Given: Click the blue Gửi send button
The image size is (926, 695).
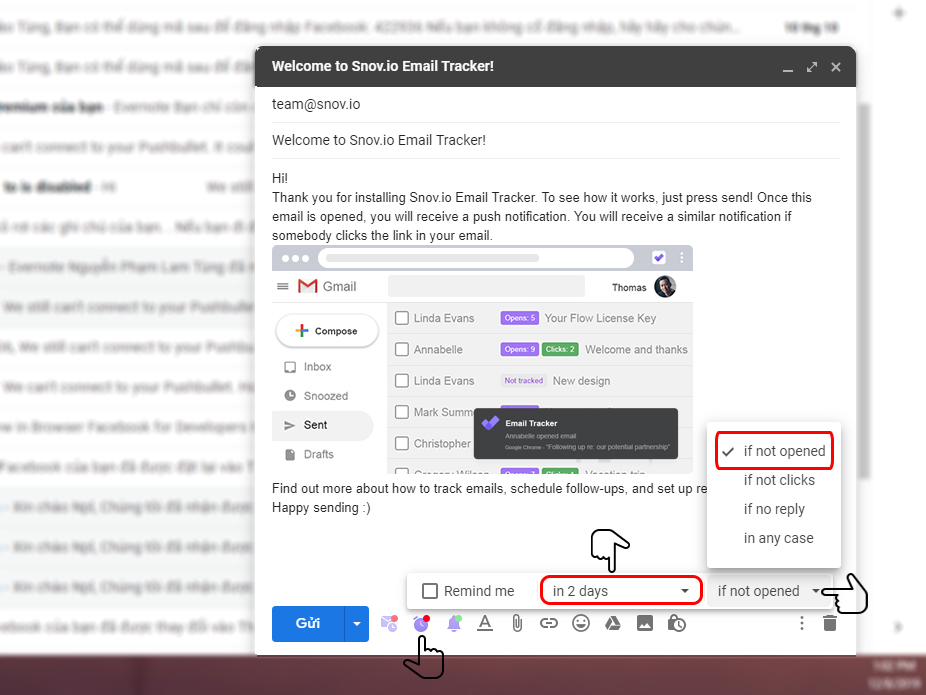Looking at the screenshot, I should (308, 624).
